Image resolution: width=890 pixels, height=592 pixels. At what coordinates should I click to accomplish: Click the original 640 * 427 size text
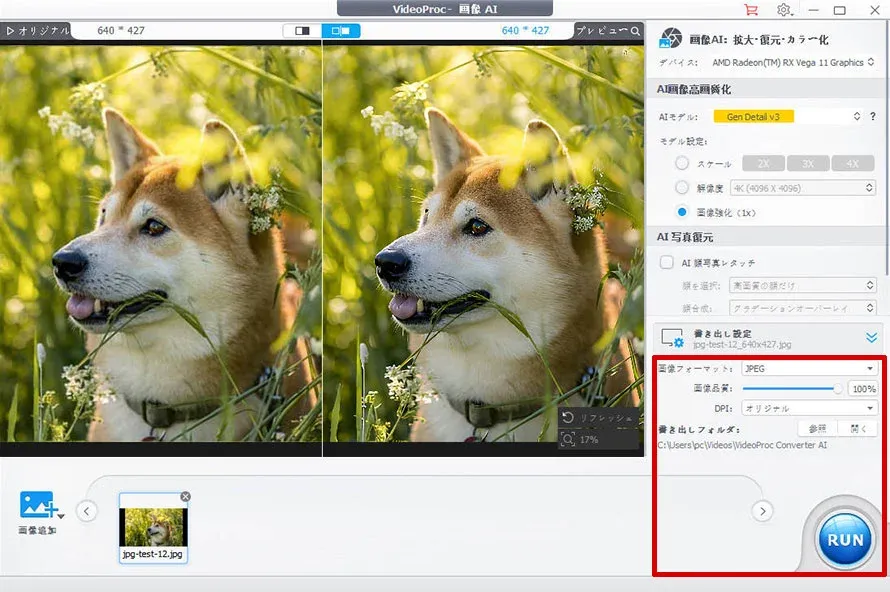coord(121,31)
